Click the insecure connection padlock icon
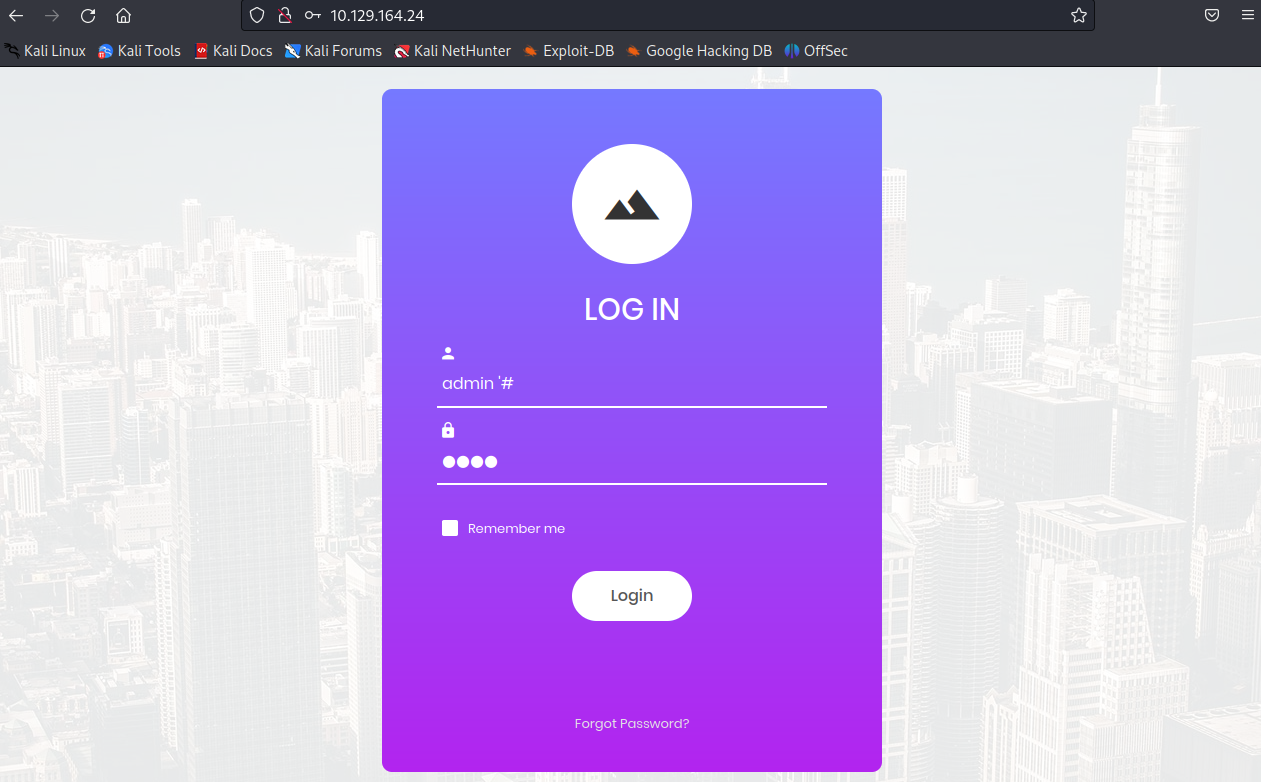1261x782 pixels. pyautogui.click(x=284, y=15)
